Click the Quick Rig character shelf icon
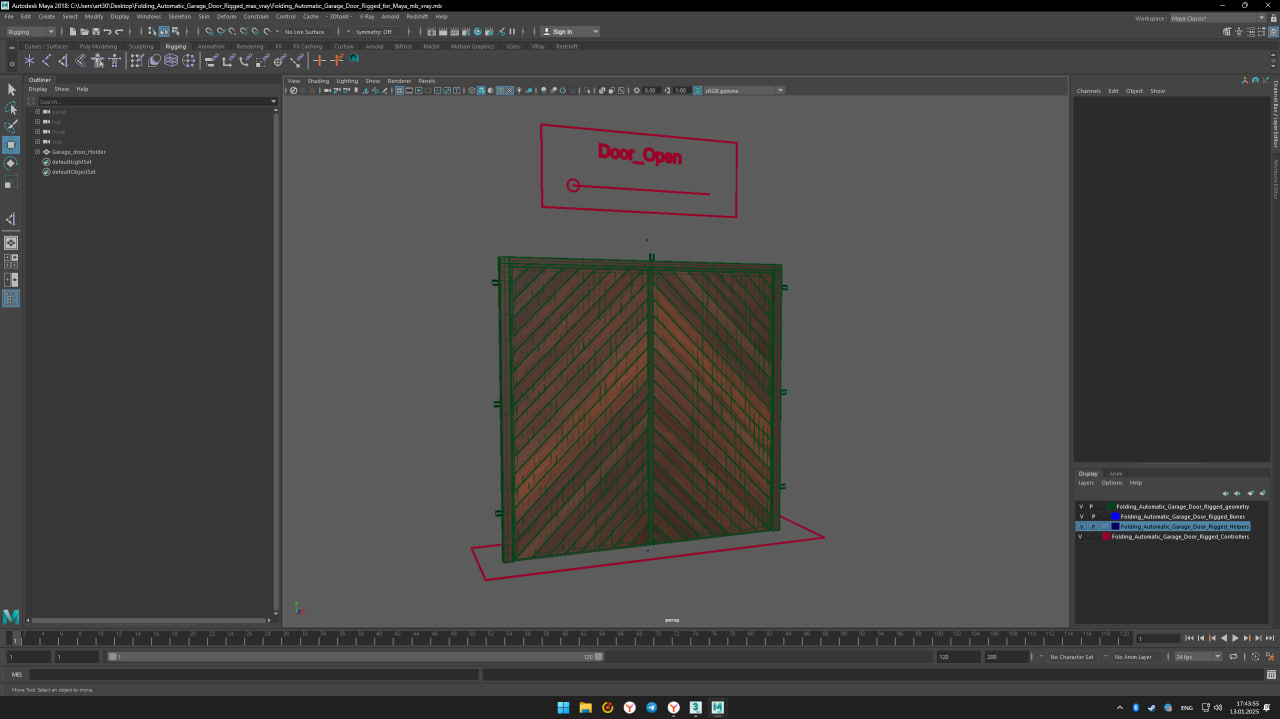Image resolution: width=1280 pixels, height=719 pixels. 98,61
